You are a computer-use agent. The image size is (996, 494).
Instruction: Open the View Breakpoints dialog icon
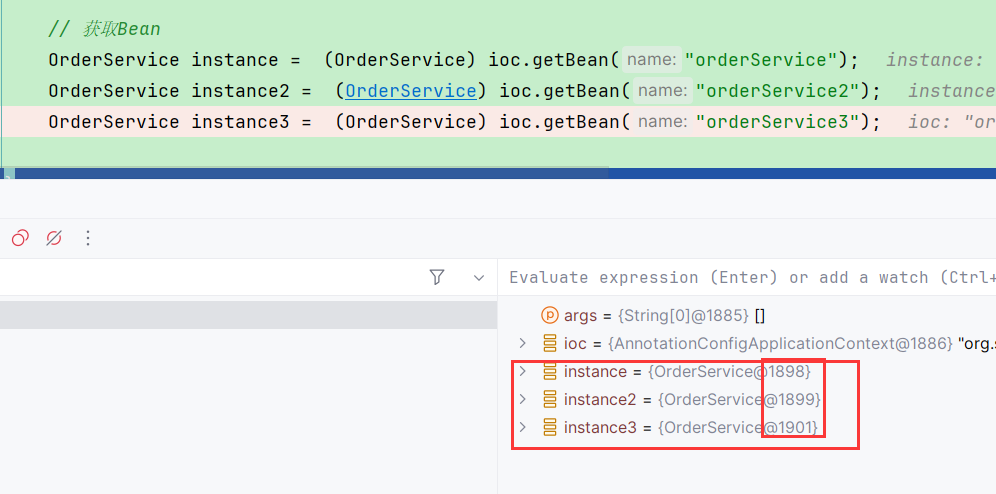coord(20,238)
